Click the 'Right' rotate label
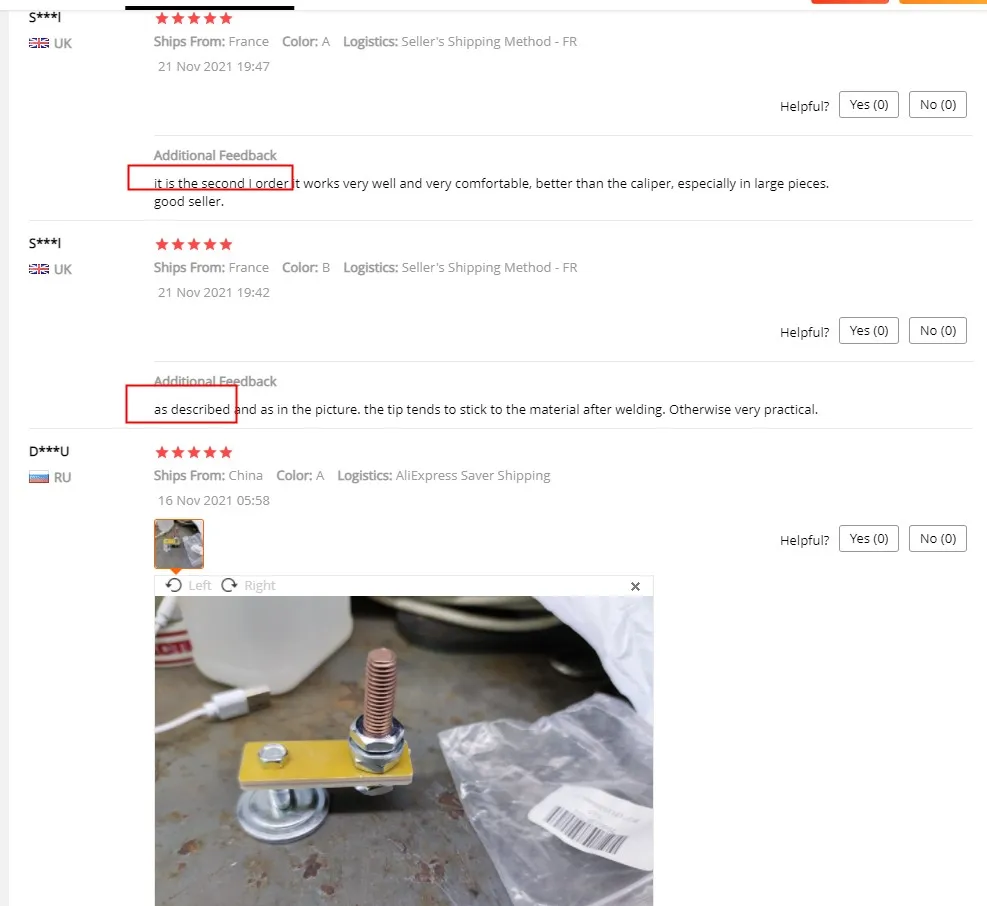Screen dimensions: 987x906 pyautogui.click(x=260, y=586)
